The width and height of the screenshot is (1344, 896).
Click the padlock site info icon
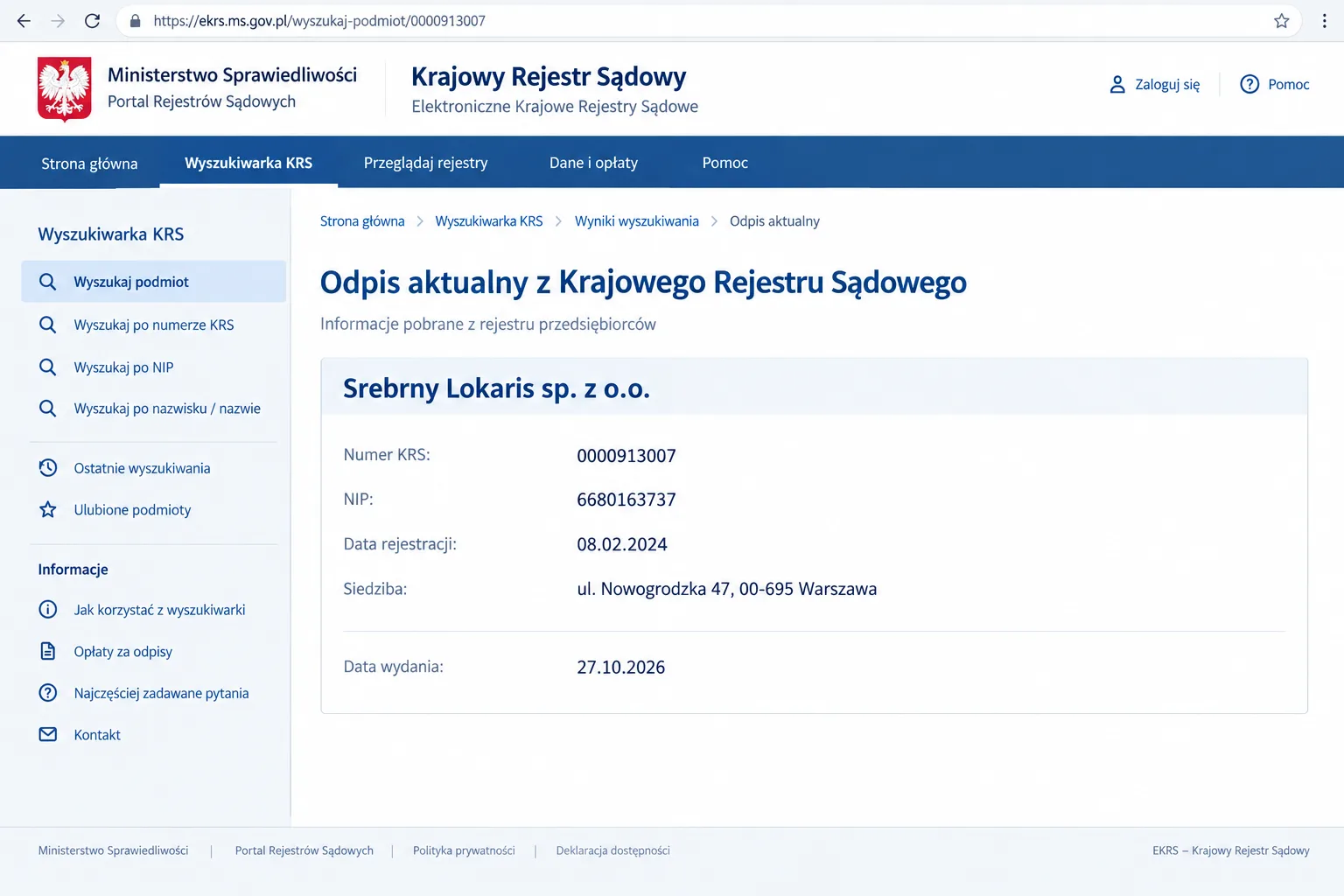(135, 21)
